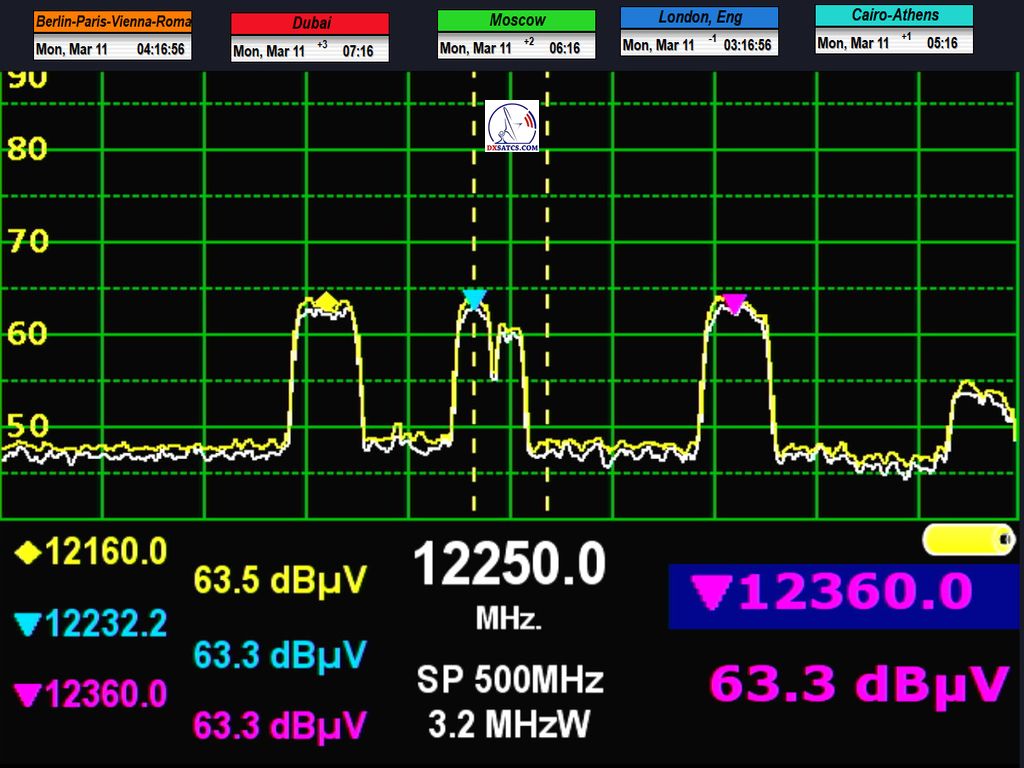Click the highlighted blue 12360.0 active marker box
The width and height of the screenshot is (1024, 768).
[843, 595]
